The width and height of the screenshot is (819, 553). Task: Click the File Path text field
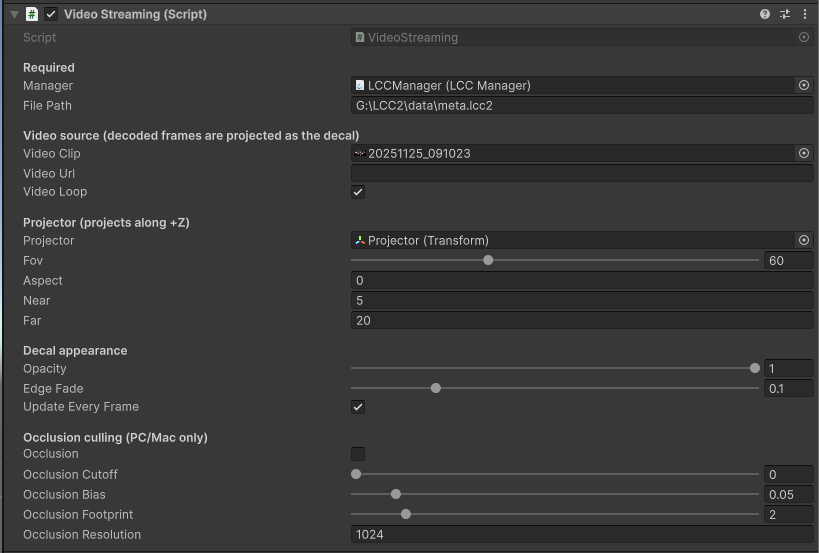point(582,105)
